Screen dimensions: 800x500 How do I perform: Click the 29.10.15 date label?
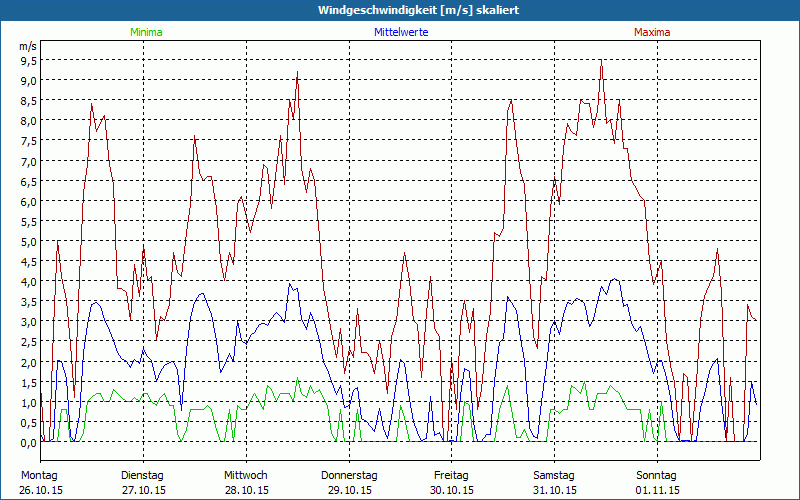tap(349, 490)
